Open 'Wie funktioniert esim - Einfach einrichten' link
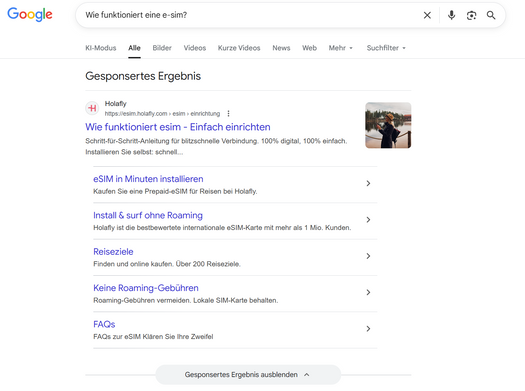 click(178, 127)
